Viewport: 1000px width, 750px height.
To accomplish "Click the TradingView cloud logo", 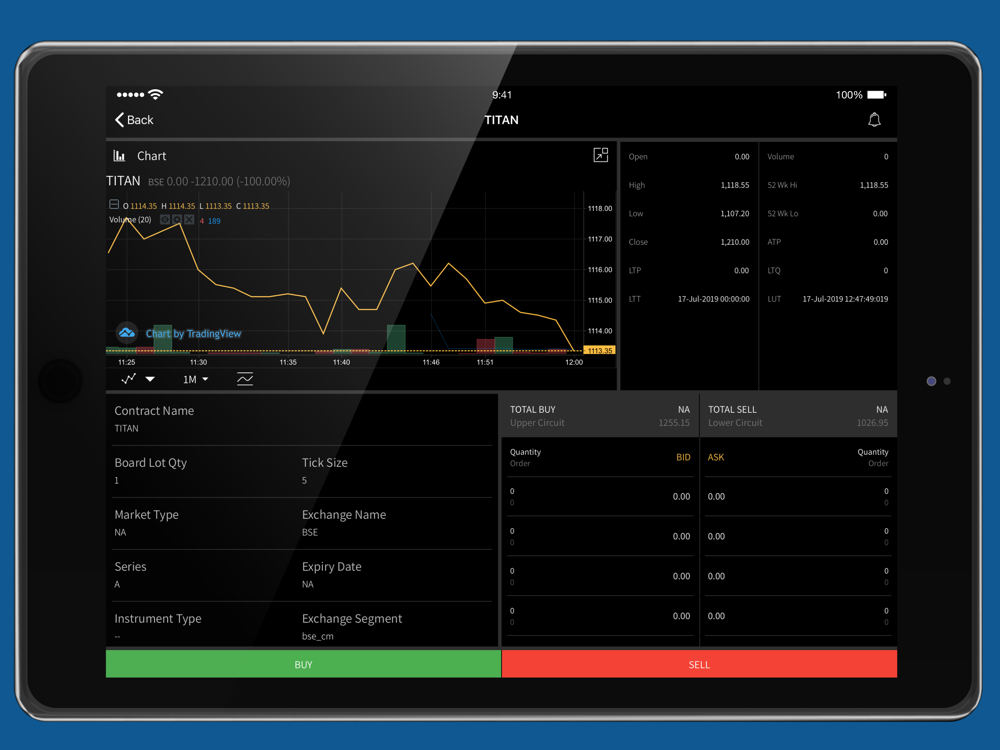I will [127, 332].
